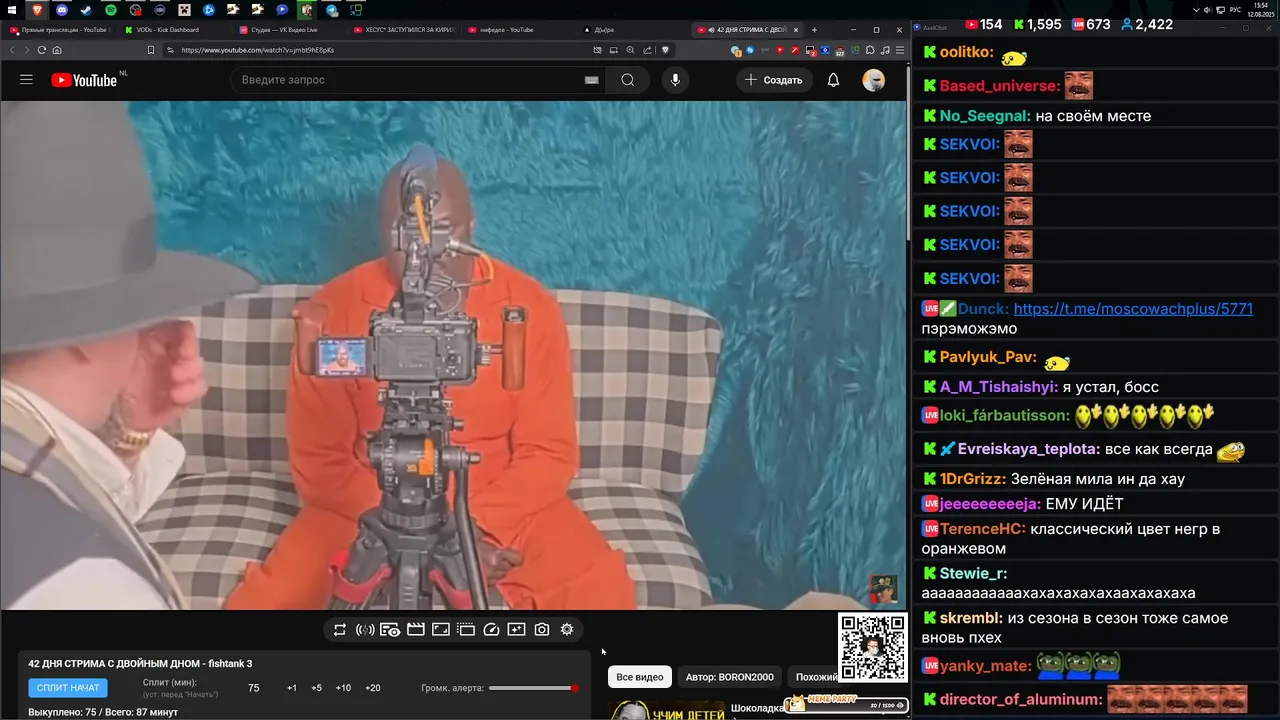Viewport: 1280px width, 720px height.
Task: Switch to 'VODs - Kick Dashboard' tab
Action: (x=174, y=30)
